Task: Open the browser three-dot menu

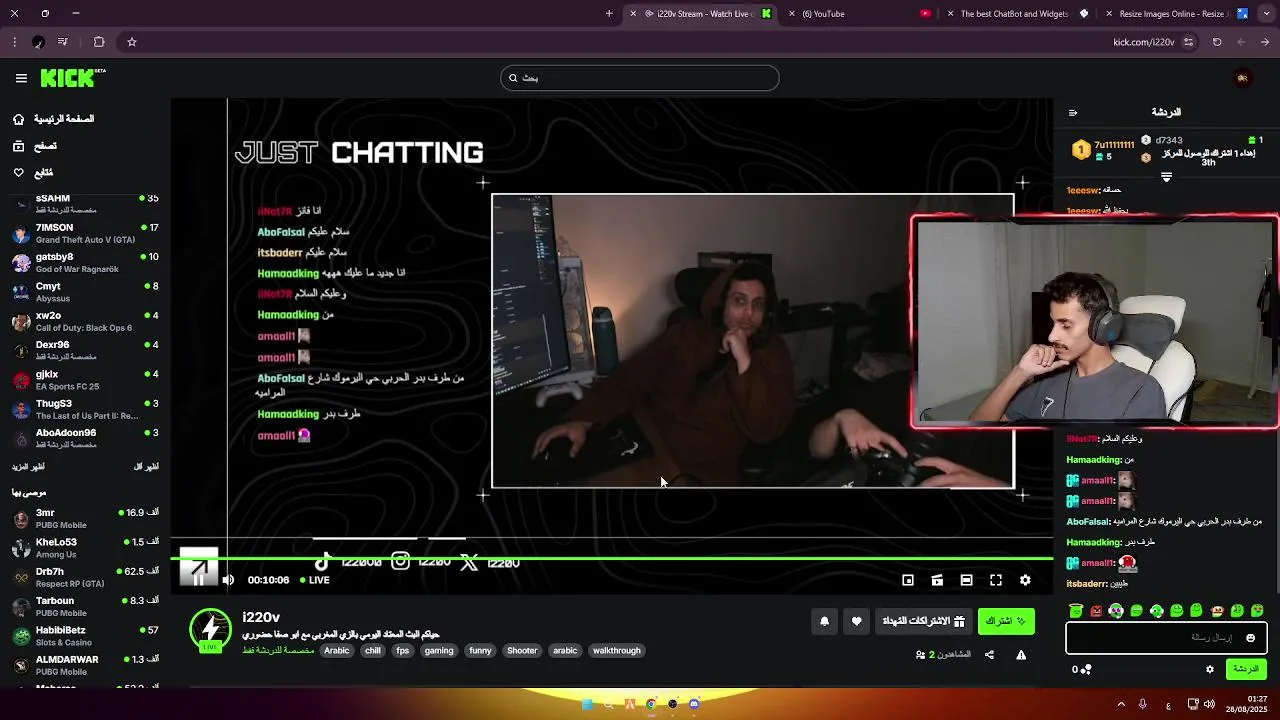Action: [15, 42]
